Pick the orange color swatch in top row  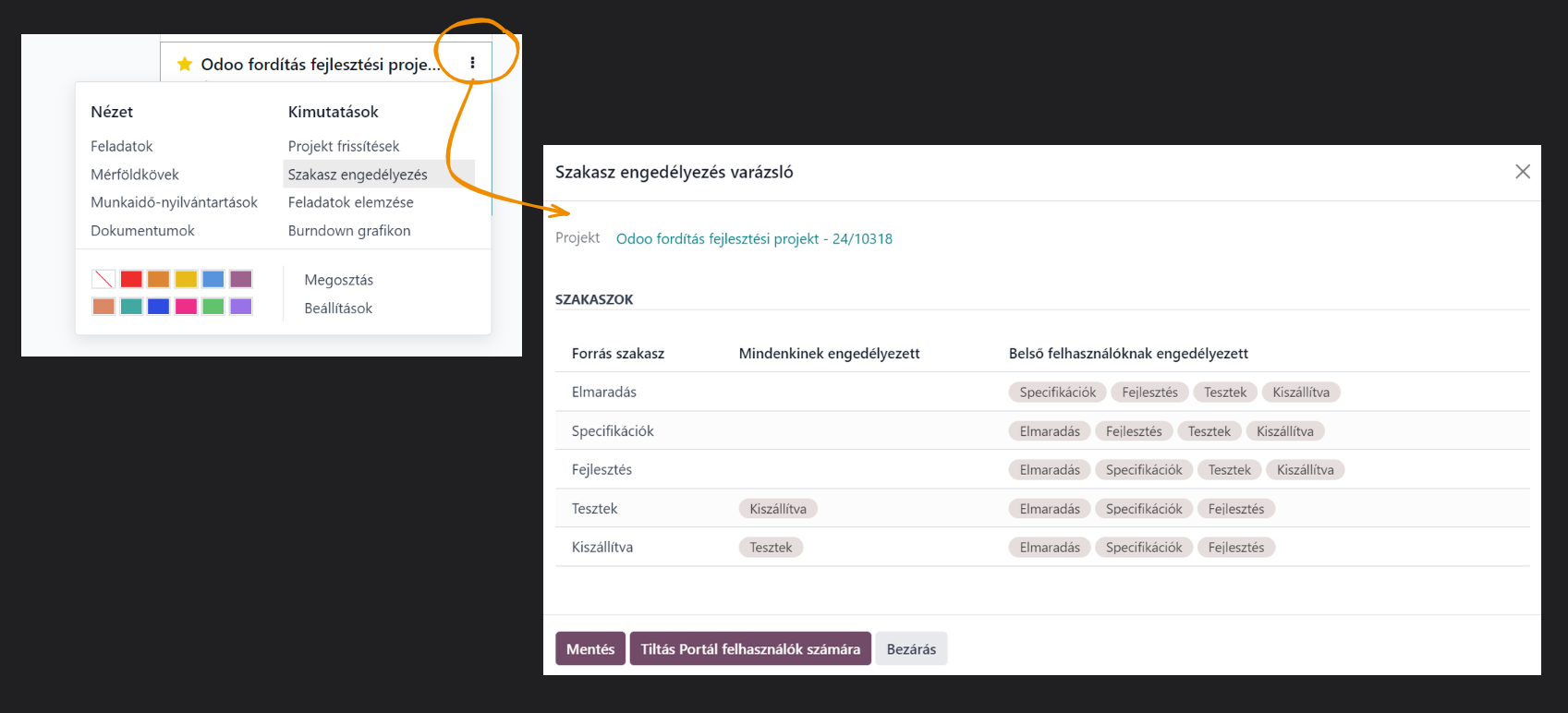coord(158,279)
